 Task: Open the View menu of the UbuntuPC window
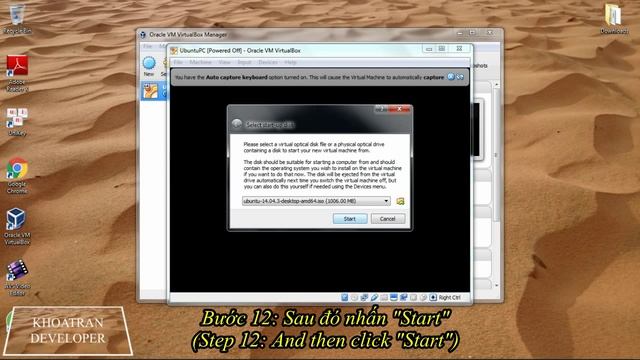[224, 62]
